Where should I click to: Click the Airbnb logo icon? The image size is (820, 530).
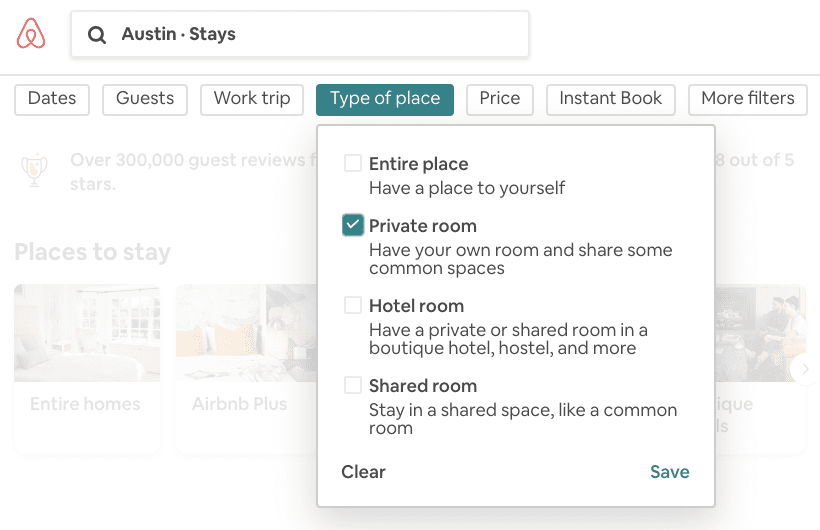point(31,33)
